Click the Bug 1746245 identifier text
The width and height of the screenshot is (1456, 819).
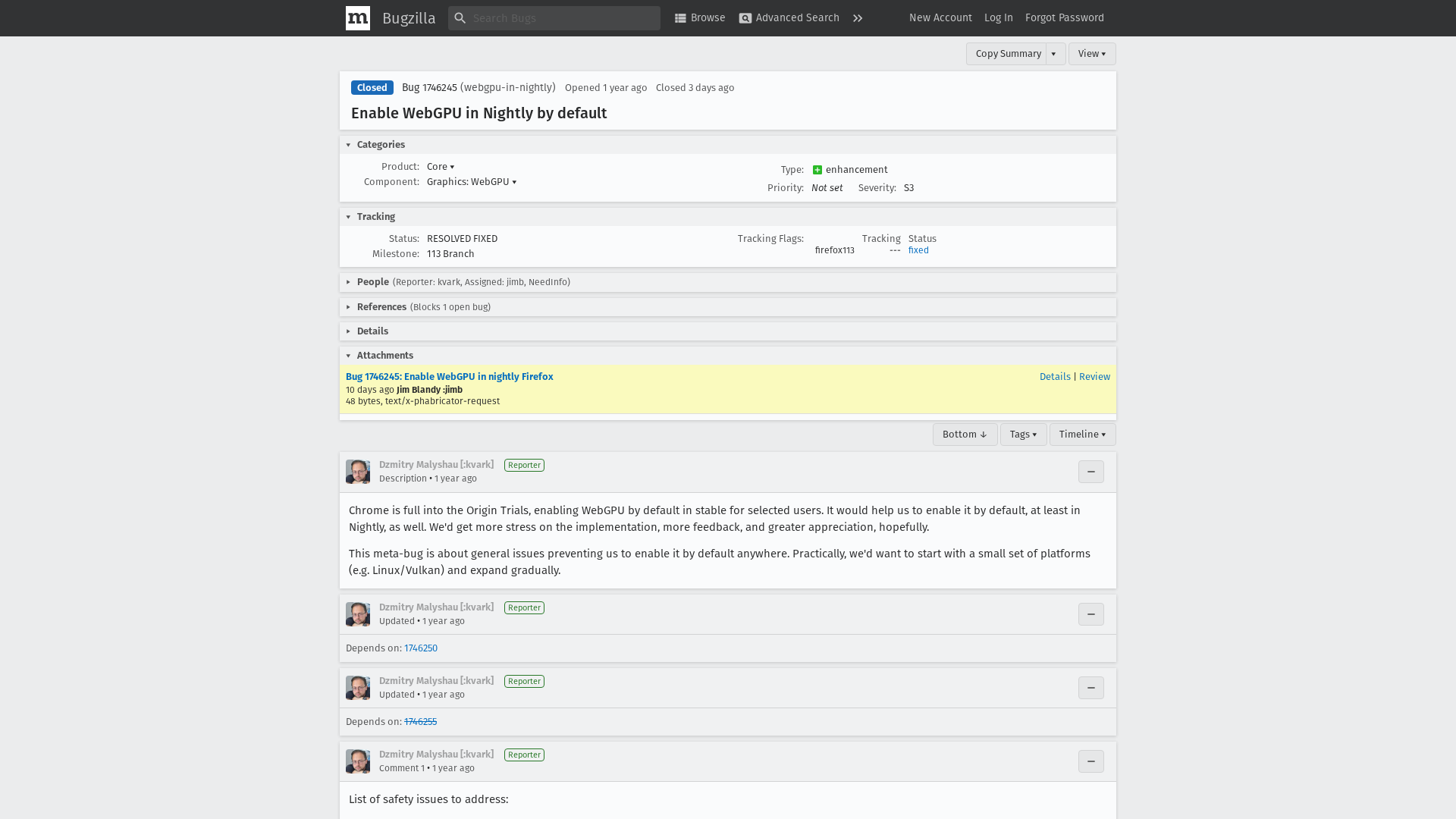pos(429,88)
